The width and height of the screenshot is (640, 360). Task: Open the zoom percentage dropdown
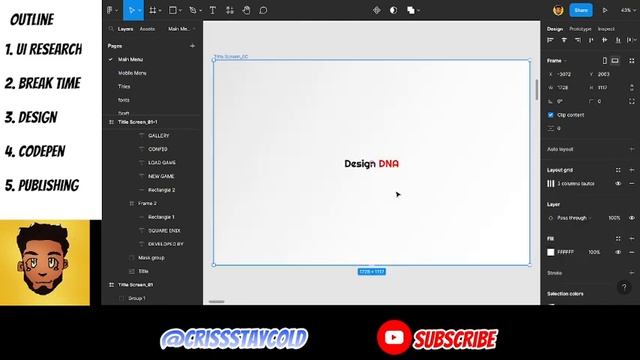point(628,10)
